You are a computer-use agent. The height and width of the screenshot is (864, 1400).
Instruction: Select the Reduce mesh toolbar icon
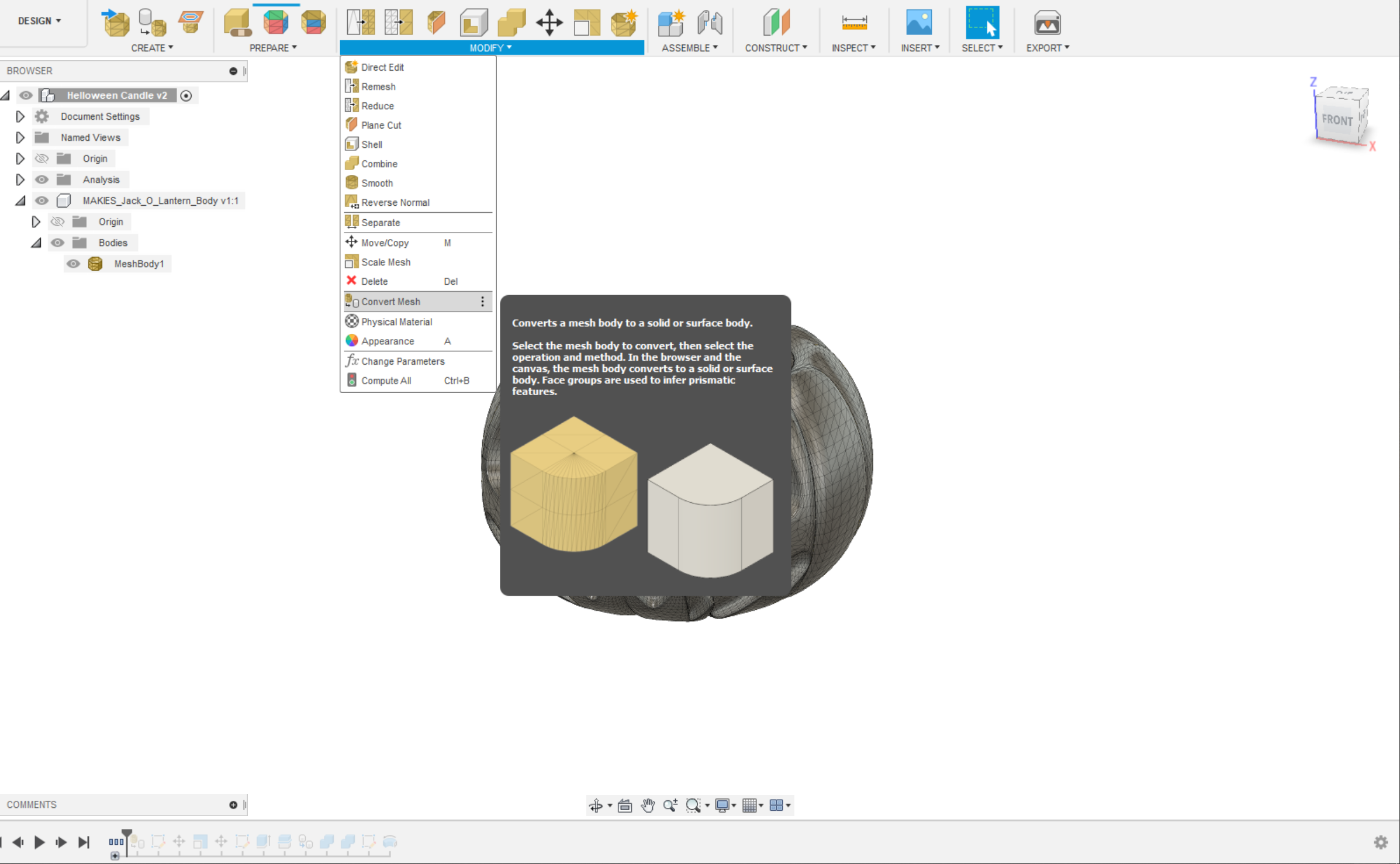(x=397, y=22)
